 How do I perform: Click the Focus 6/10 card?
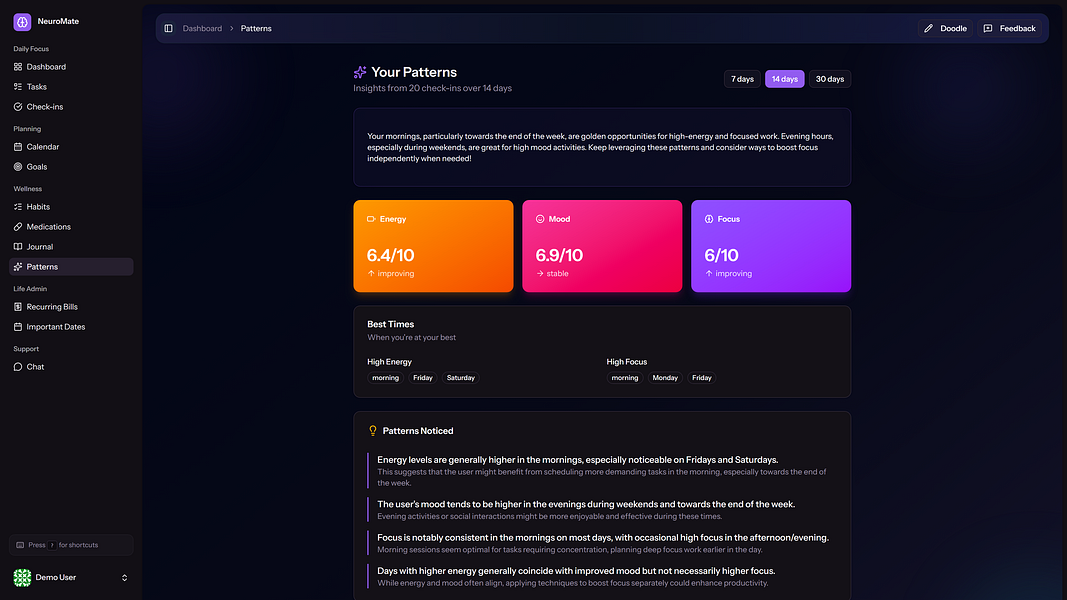[x=771, y=246]
